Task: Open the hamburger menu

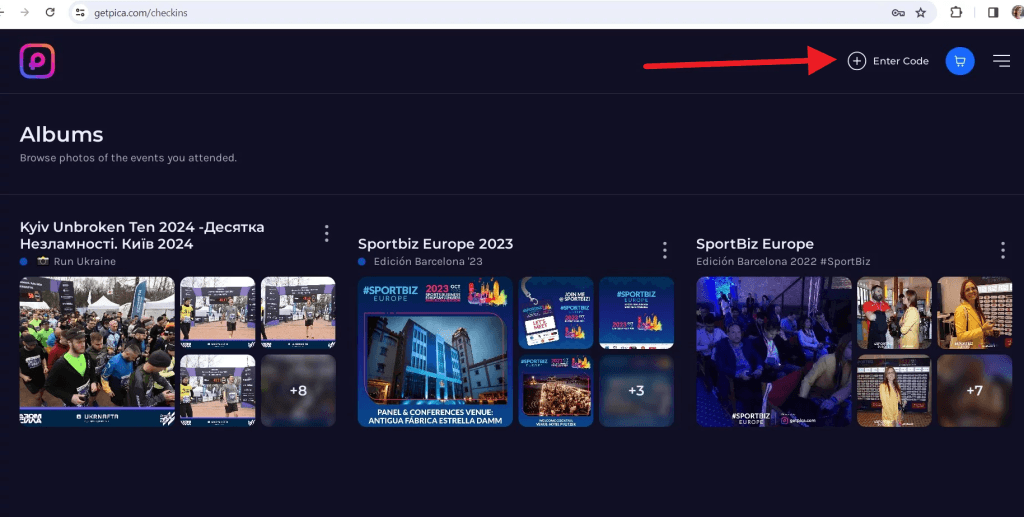Action: [x=1001, y=61]
